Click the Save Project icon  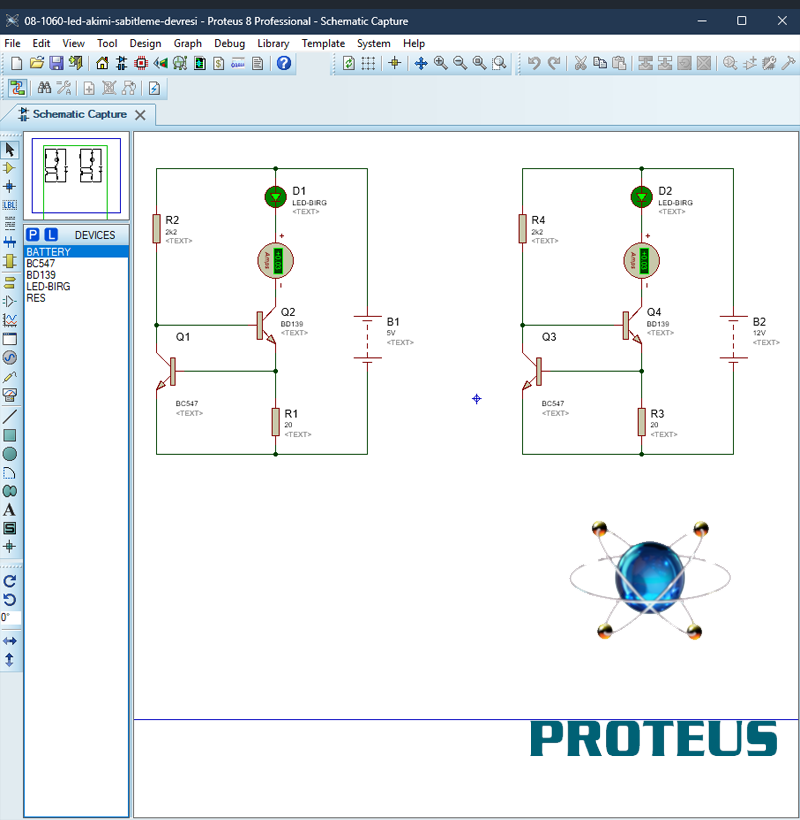pyautogui.click(x=56, y=63)
